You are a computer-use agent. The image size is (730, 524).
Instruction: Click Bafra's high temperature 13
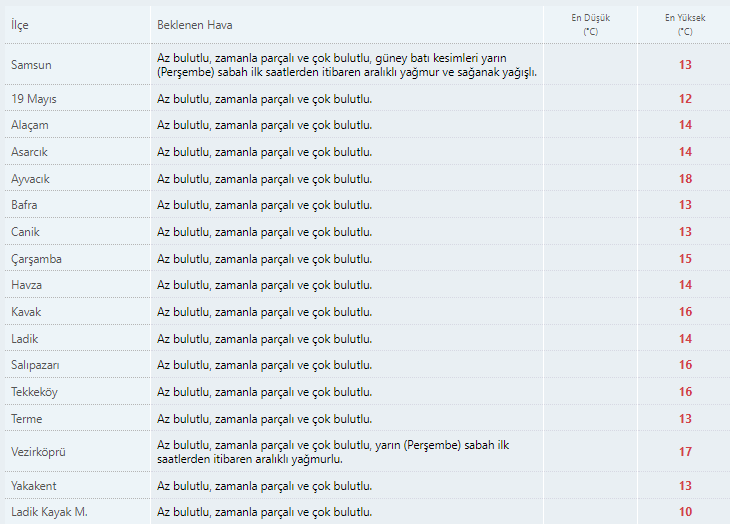685,205
